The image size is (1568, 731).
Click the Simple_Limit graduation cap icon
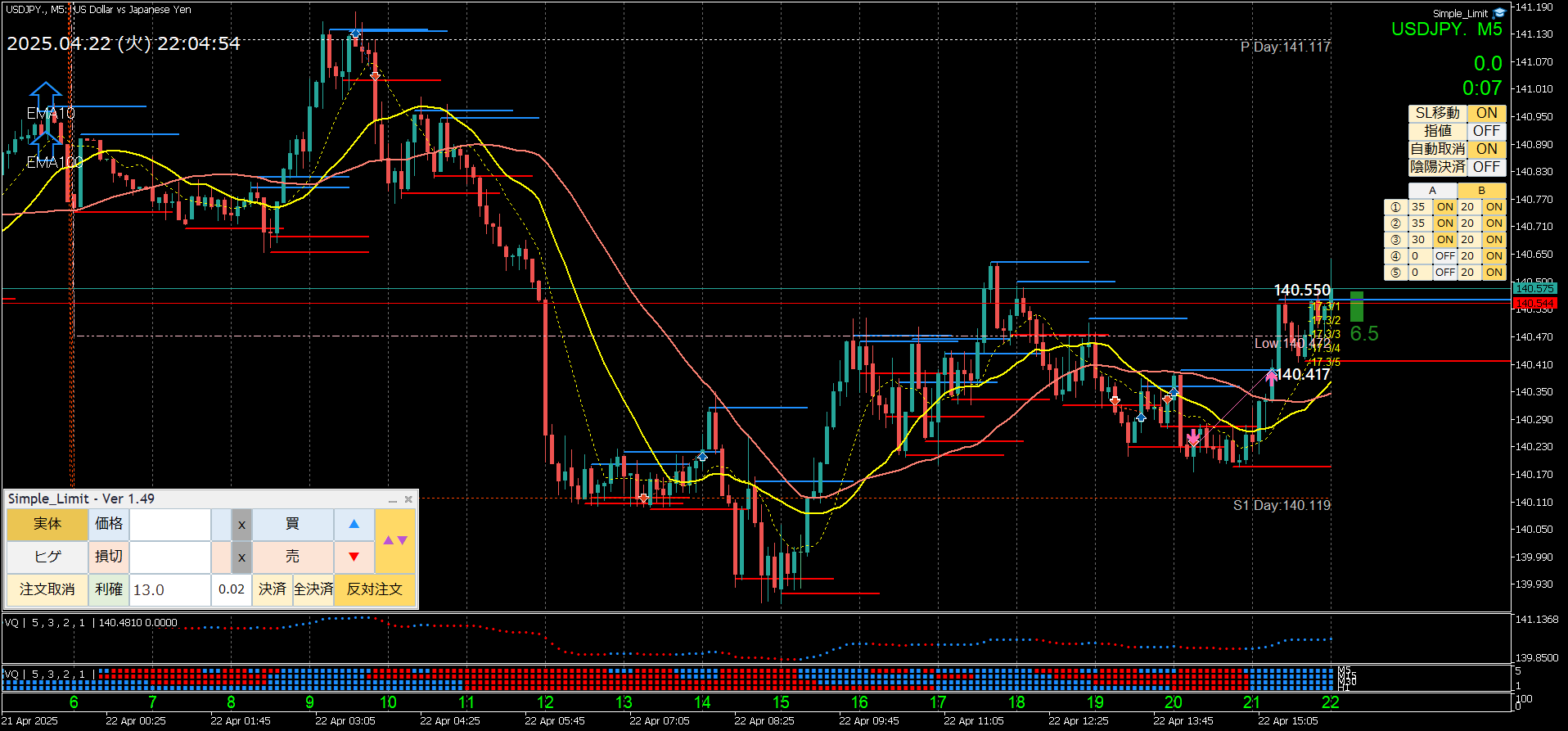tap(1499, 13)
